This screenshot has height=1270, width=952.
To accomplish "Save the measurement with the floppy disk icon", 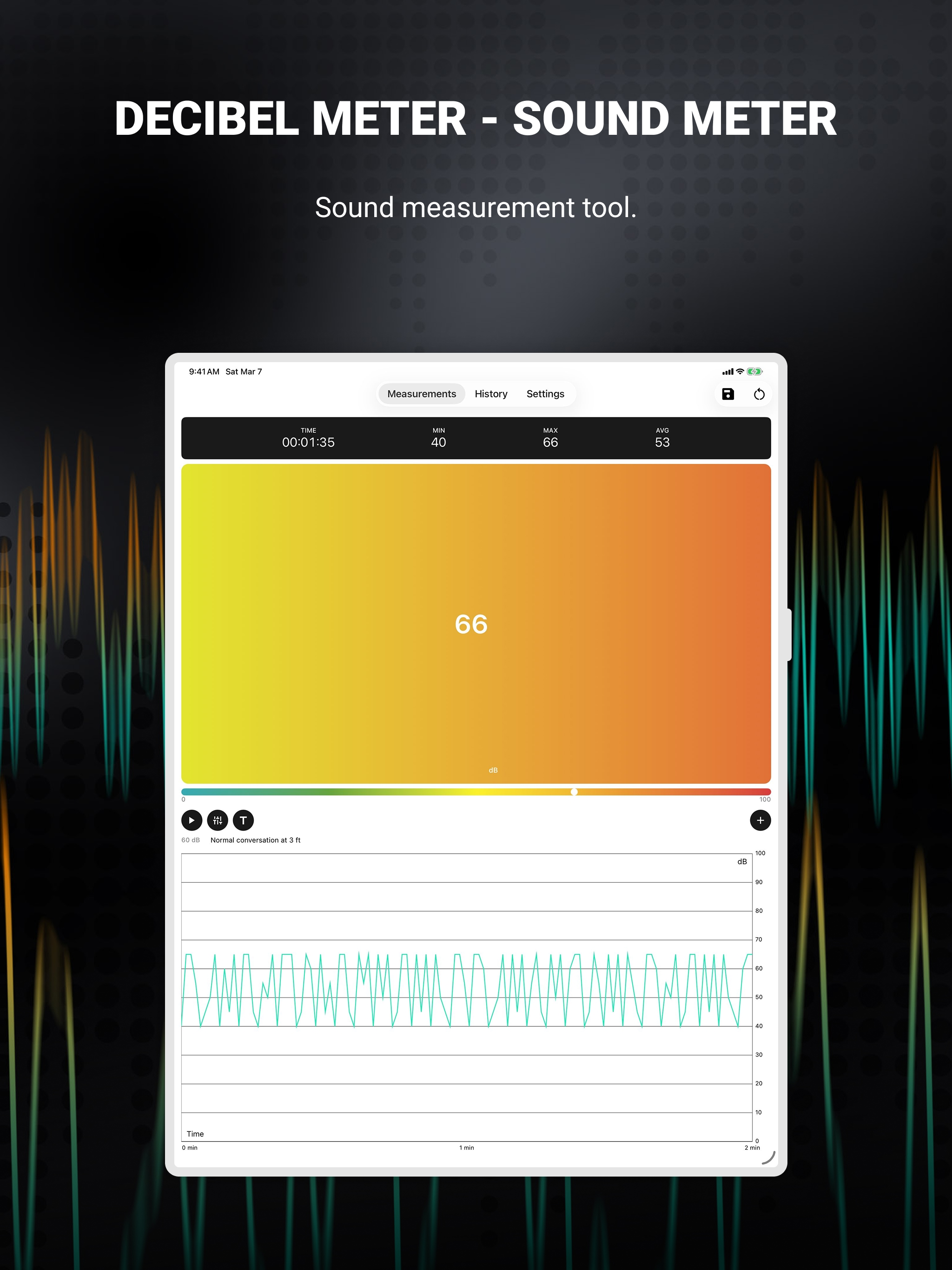I will point(727,394).
